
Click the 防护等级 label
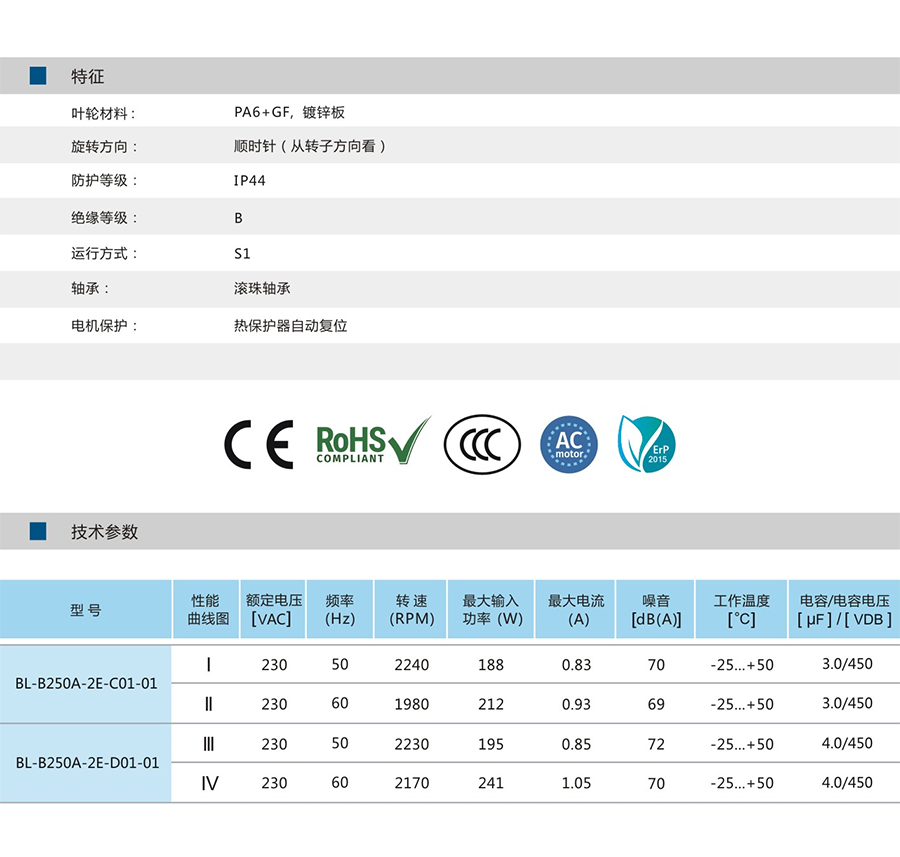tap(104, 180)
